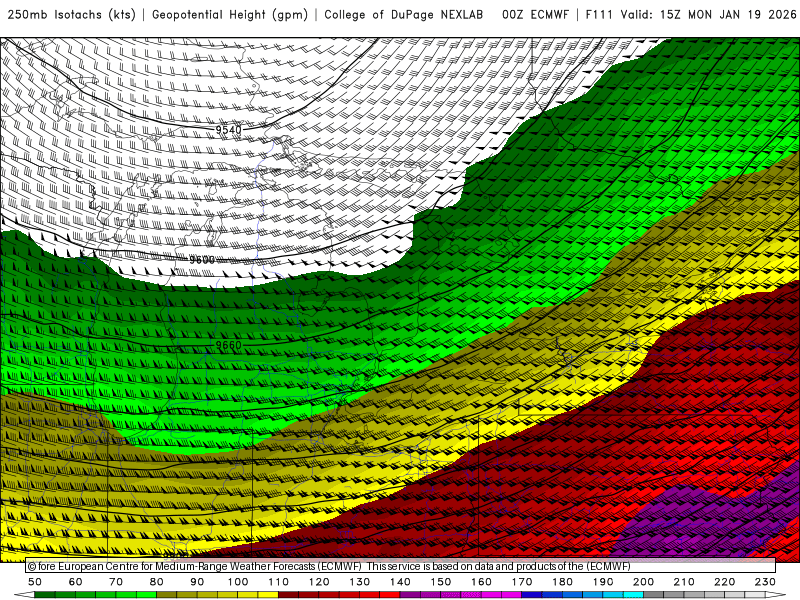
Task: Click the 9660 height contour label
Action: pyautogui.click(x=228, y=345)
